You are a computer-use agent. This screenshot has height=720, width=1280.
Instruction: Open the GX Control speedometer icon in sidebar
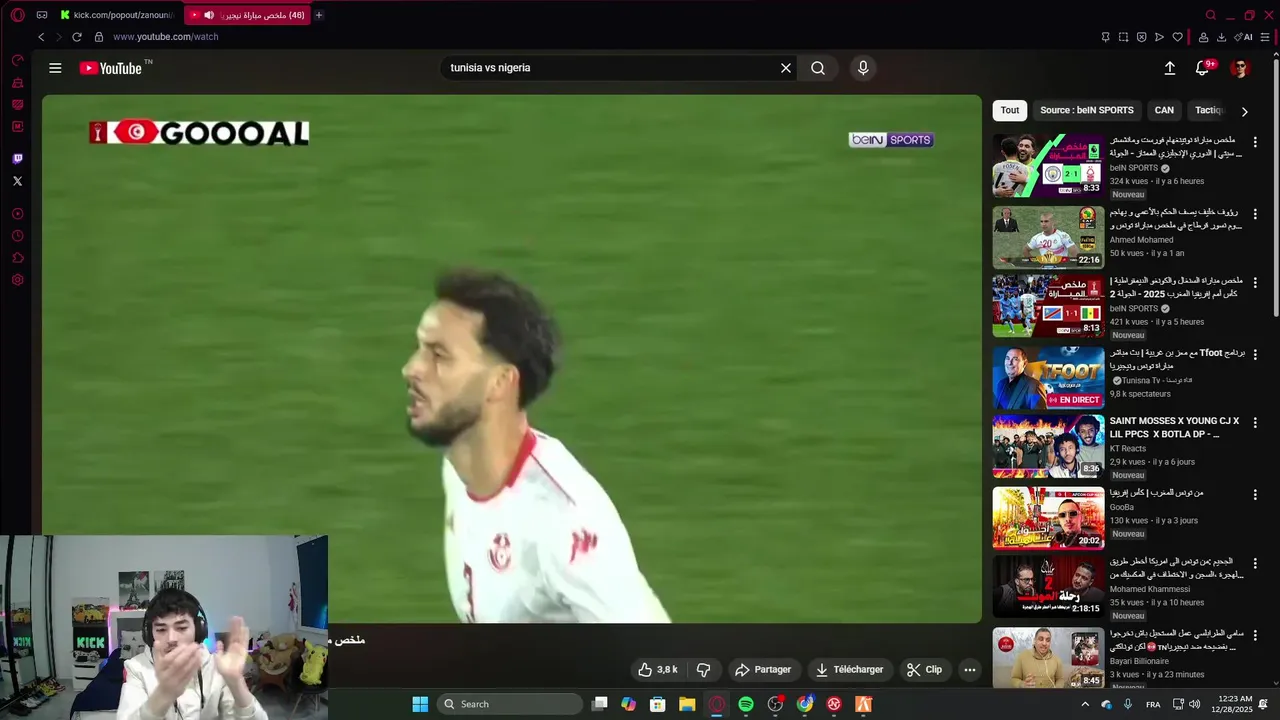(17, 60)
